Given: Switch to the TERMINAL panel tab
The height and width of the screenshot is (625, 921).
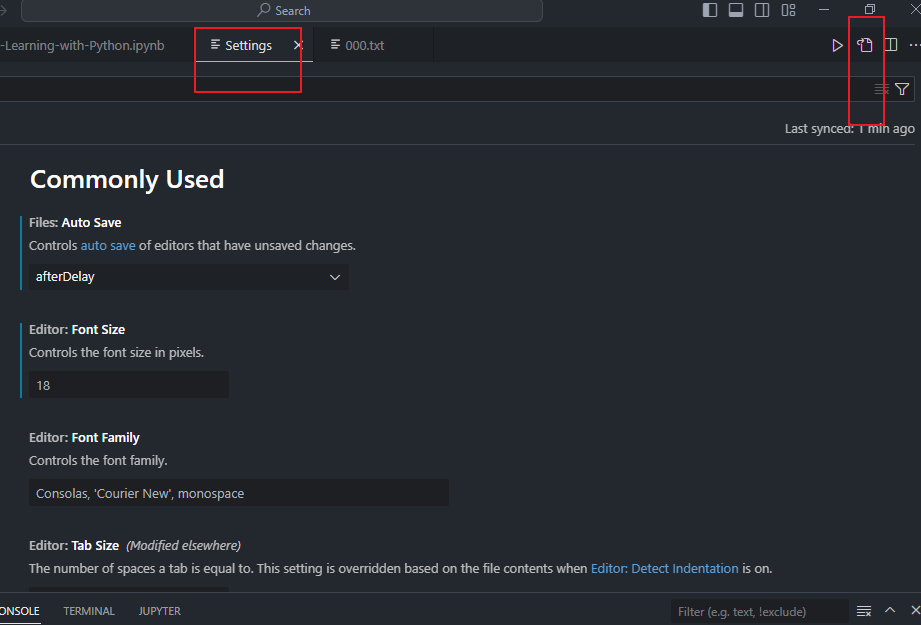Looking at the screenshot, I should click(x=89, y=611).
